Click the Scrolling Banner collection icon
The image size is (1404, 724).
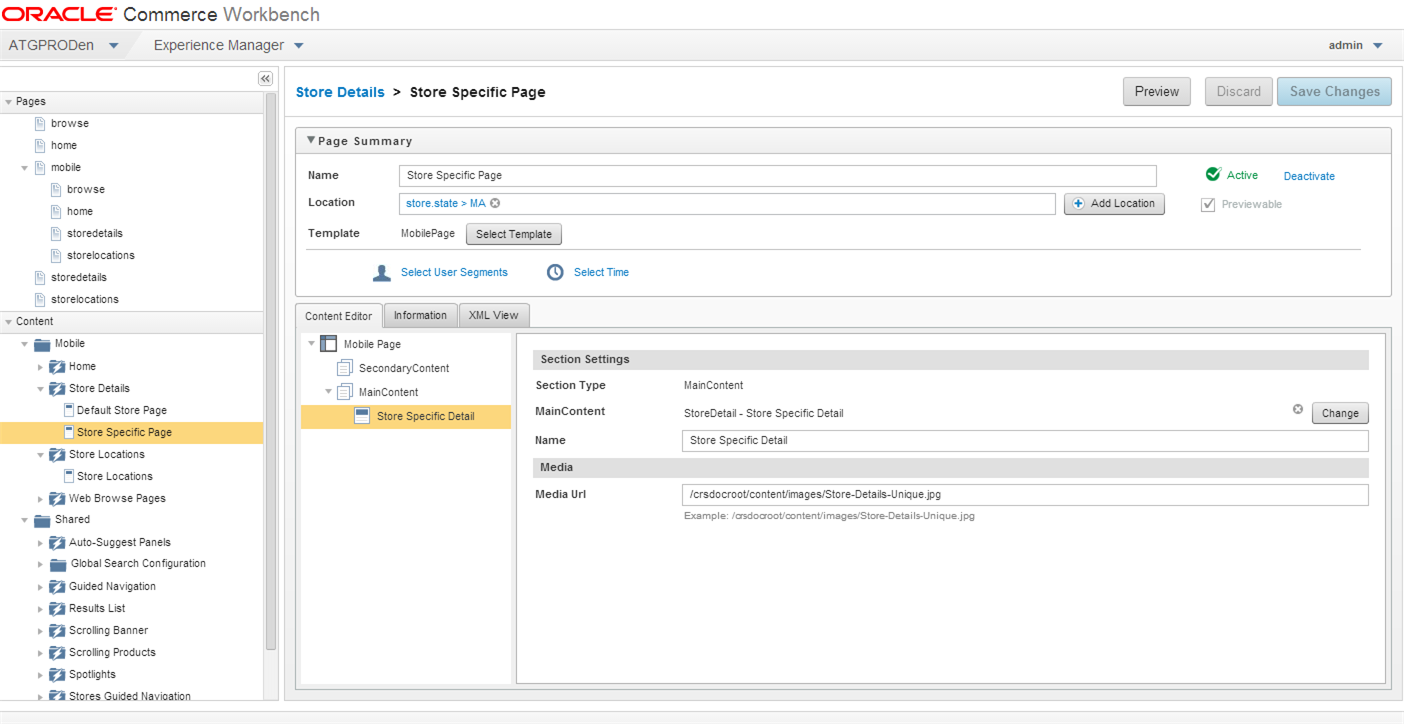point(57,631)
